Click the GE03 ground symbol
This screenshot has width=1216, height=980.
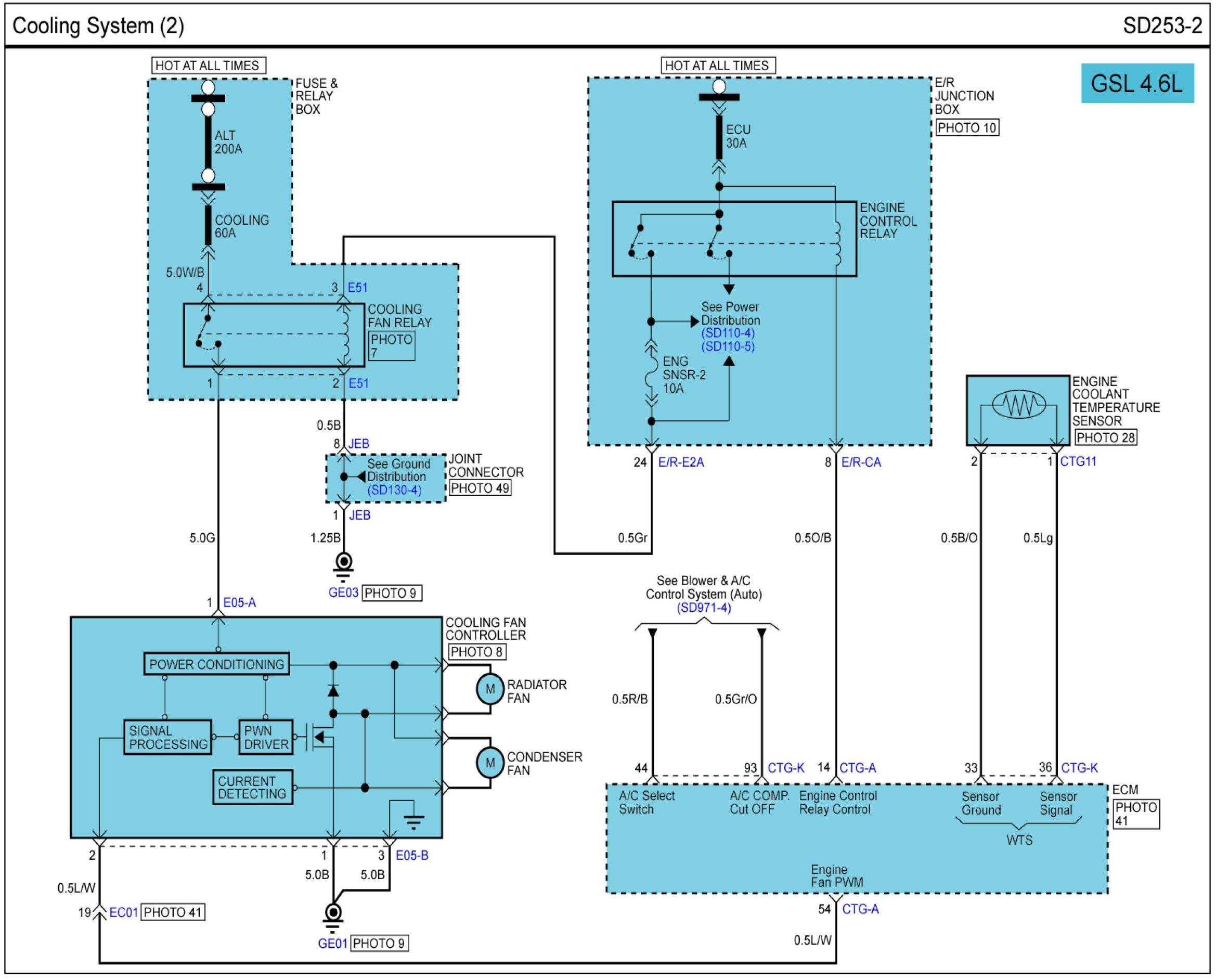click(x=344, y=562)
